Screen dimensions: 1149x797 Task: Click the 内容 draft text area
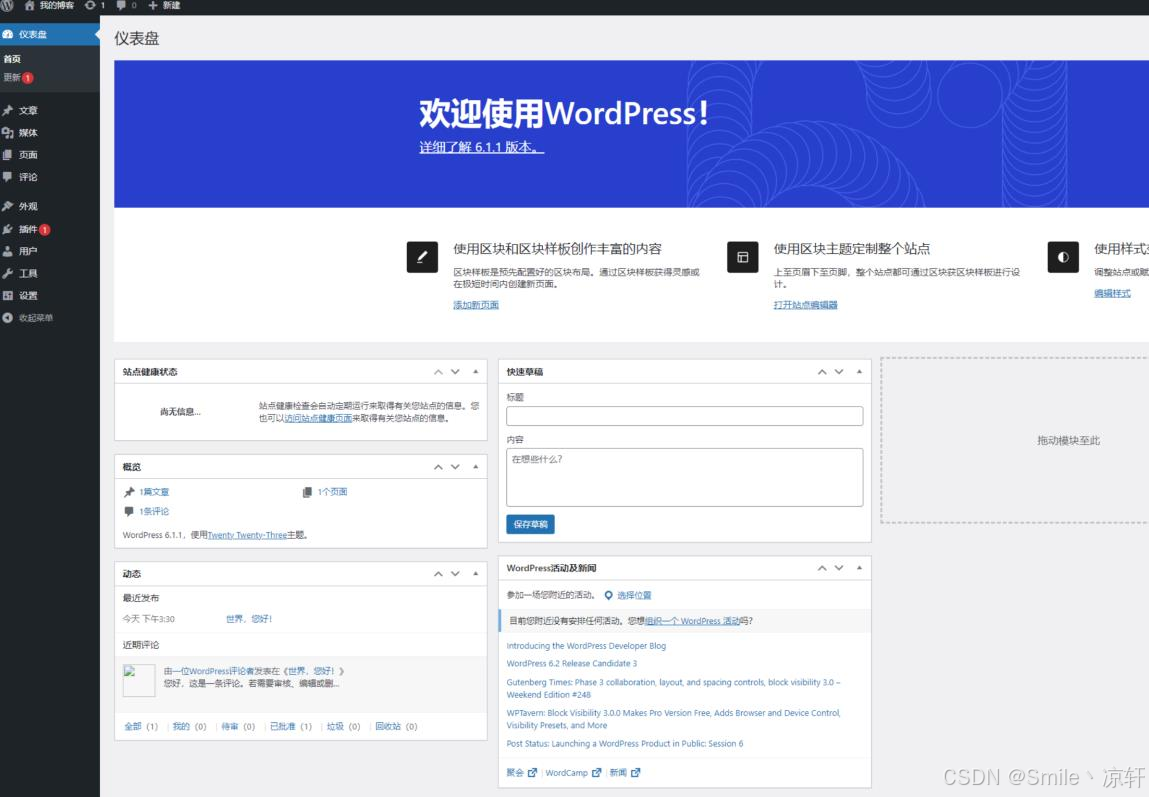point(684,478)
